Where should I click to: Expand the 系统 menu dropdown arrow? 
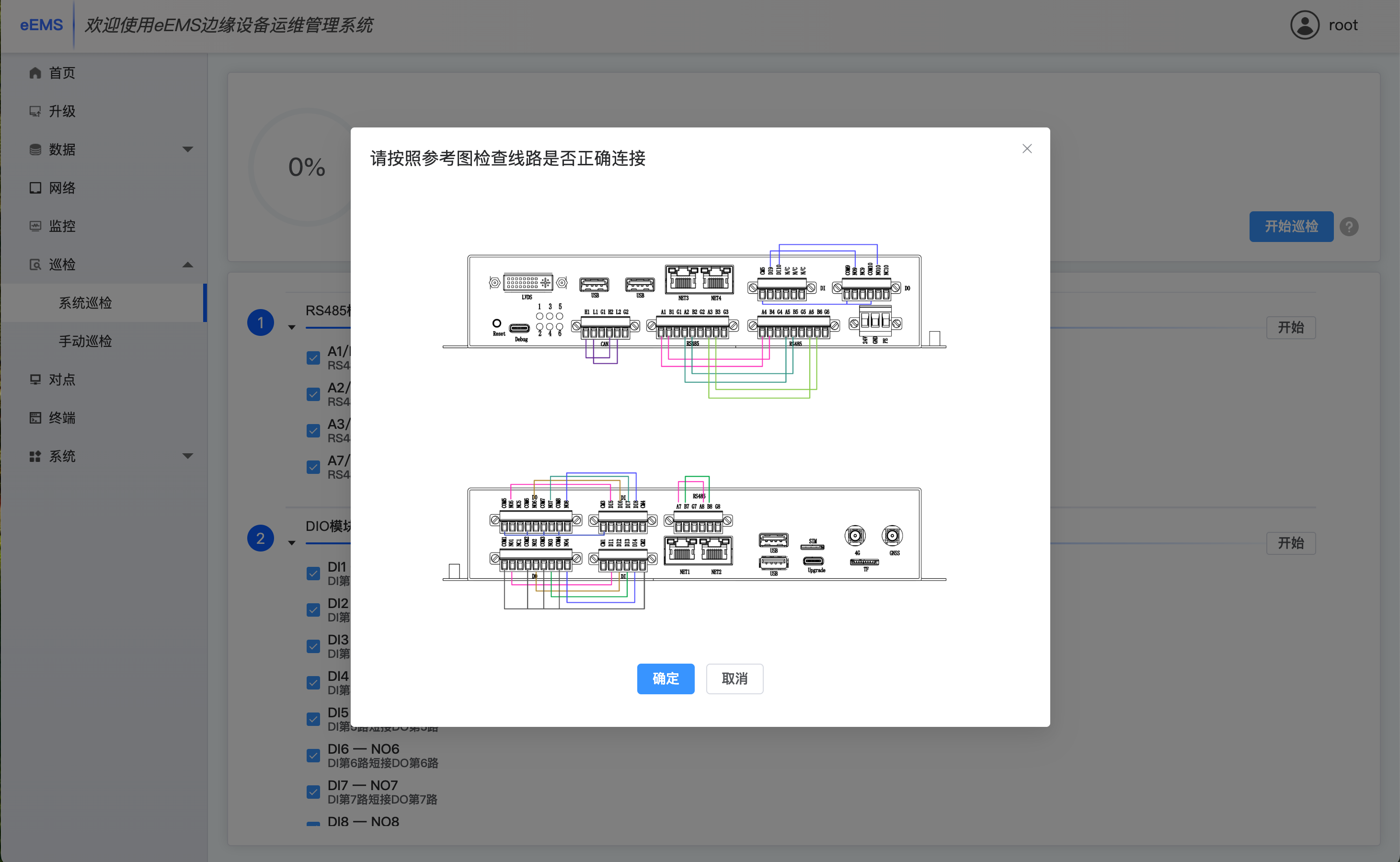click(187, 456)
